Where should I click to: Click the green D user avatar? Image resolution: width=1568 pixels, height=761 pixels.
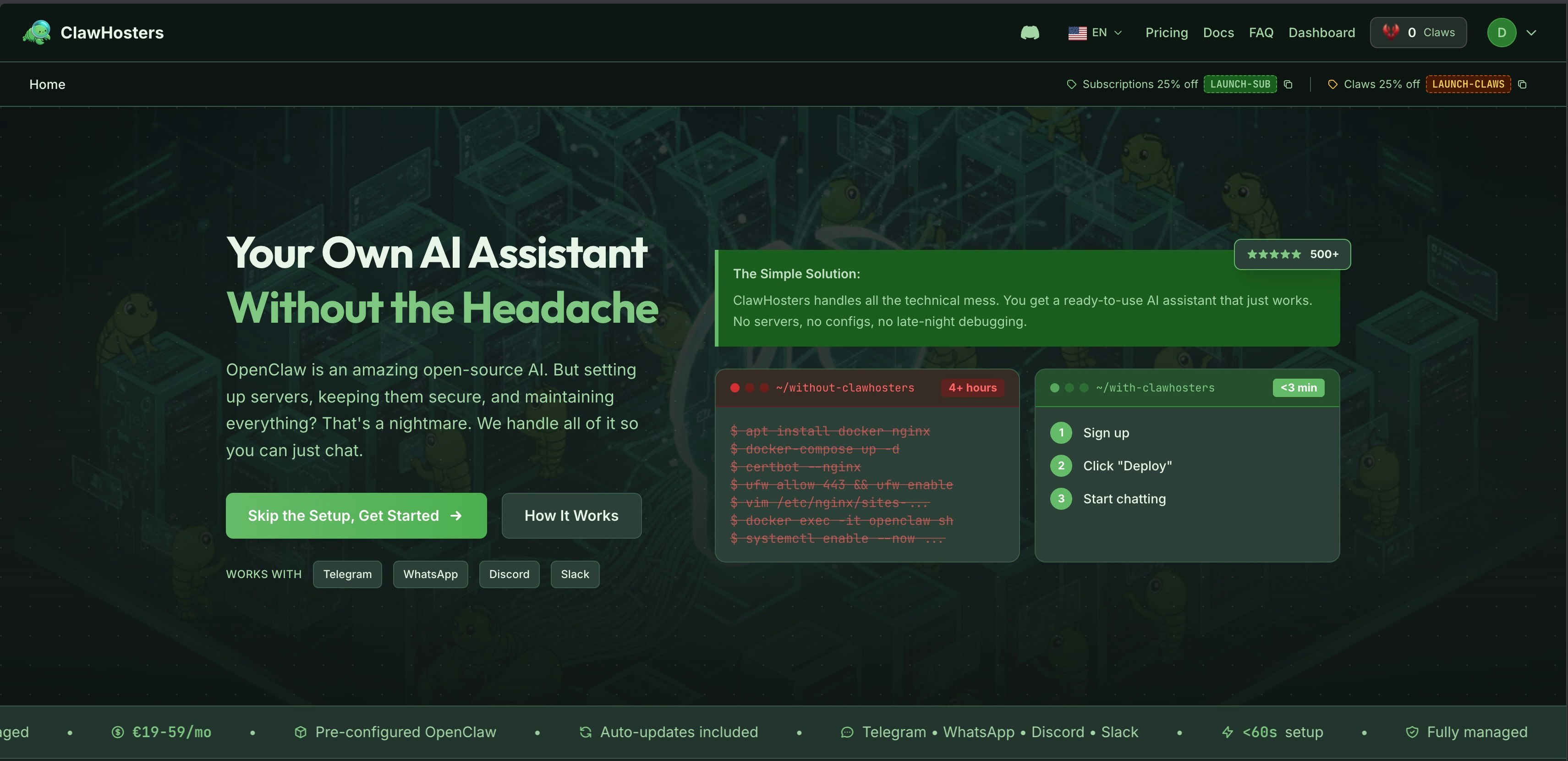(x=1502, y=33)
